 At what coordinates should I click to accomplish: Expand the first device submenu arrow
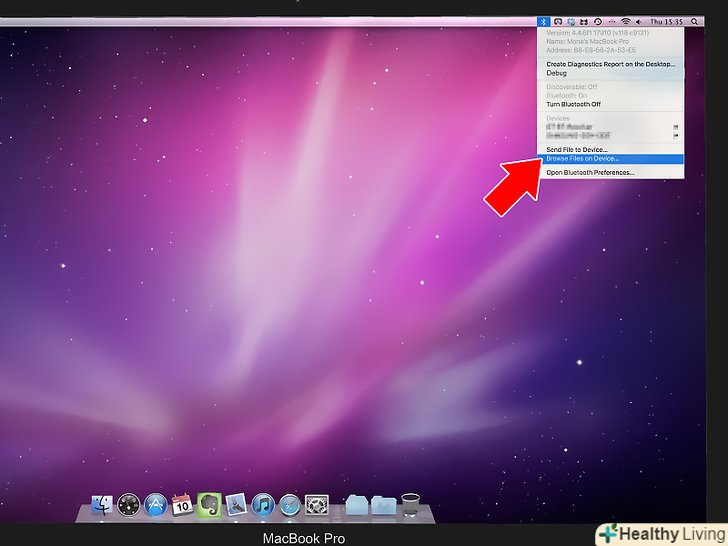(676, 127)
